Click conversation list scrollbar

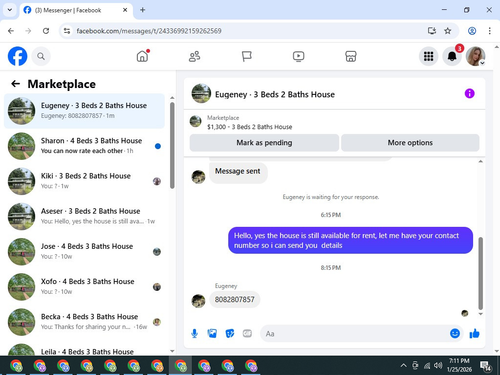(172, 146)
